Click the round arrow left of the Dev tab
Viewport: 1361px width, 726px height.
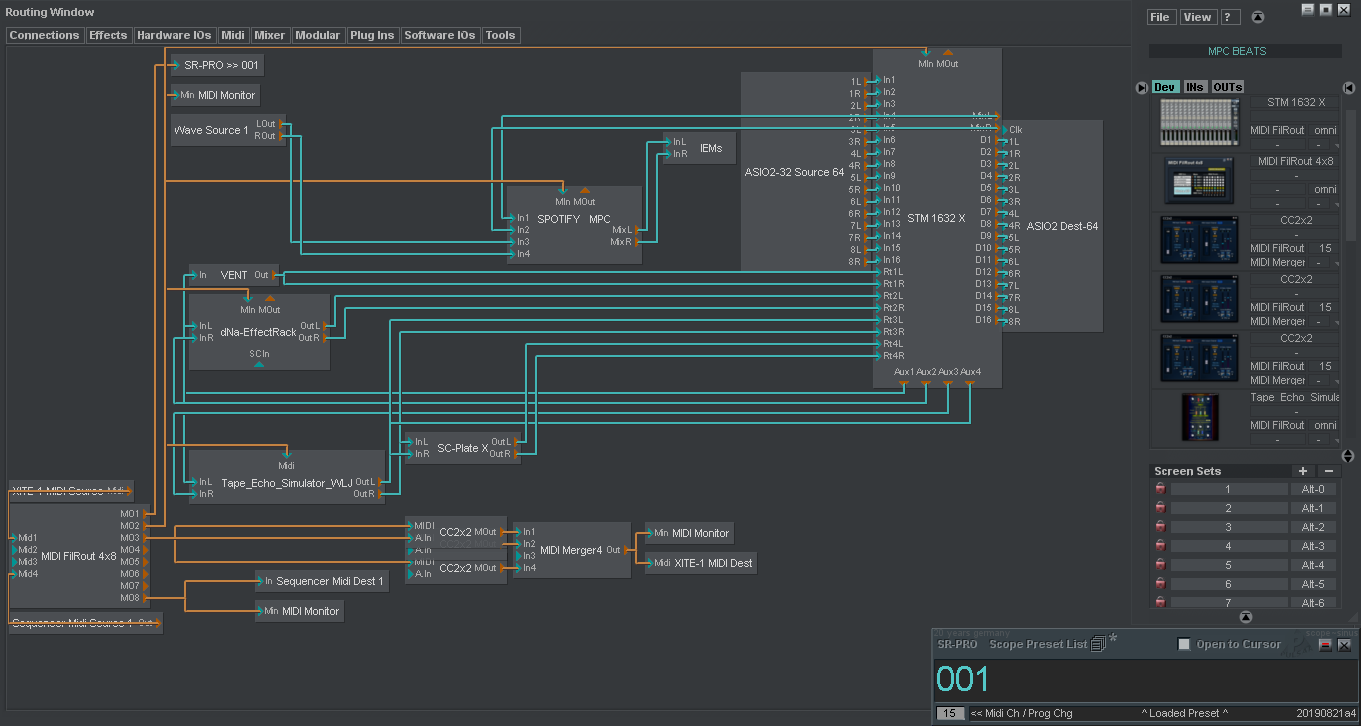point(1141,88)
